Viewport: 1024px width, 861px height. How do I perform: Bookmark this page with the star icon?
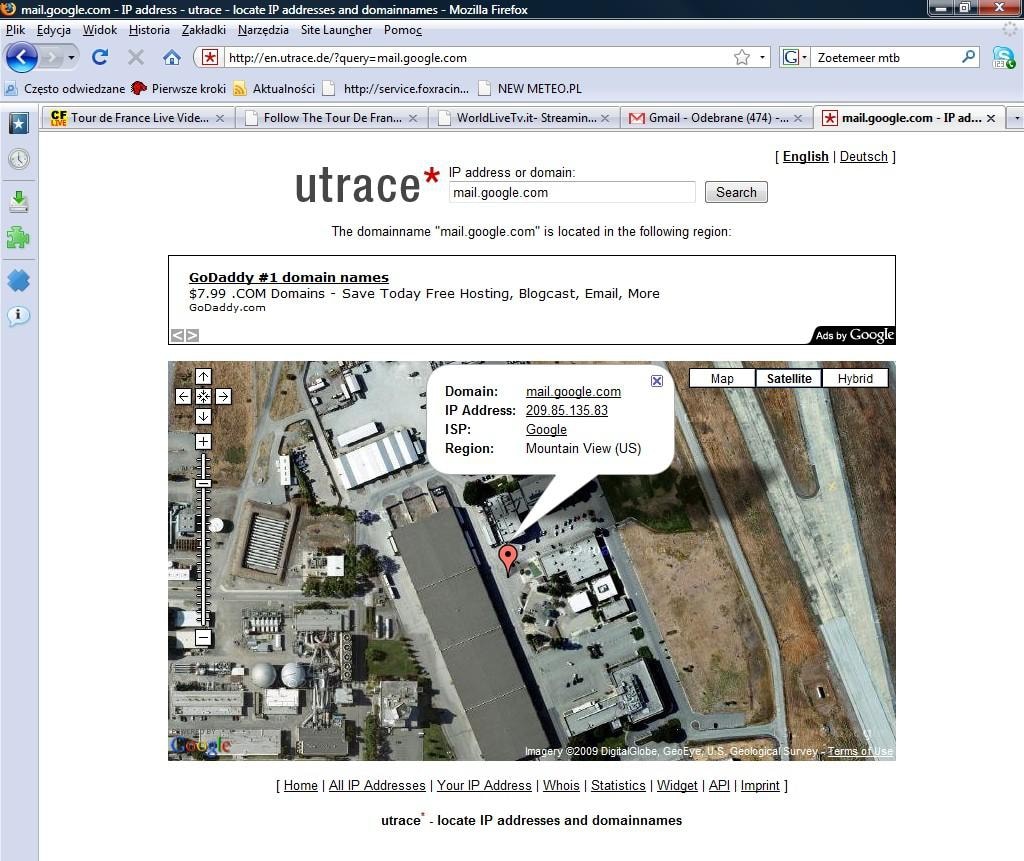pos(742,57)
